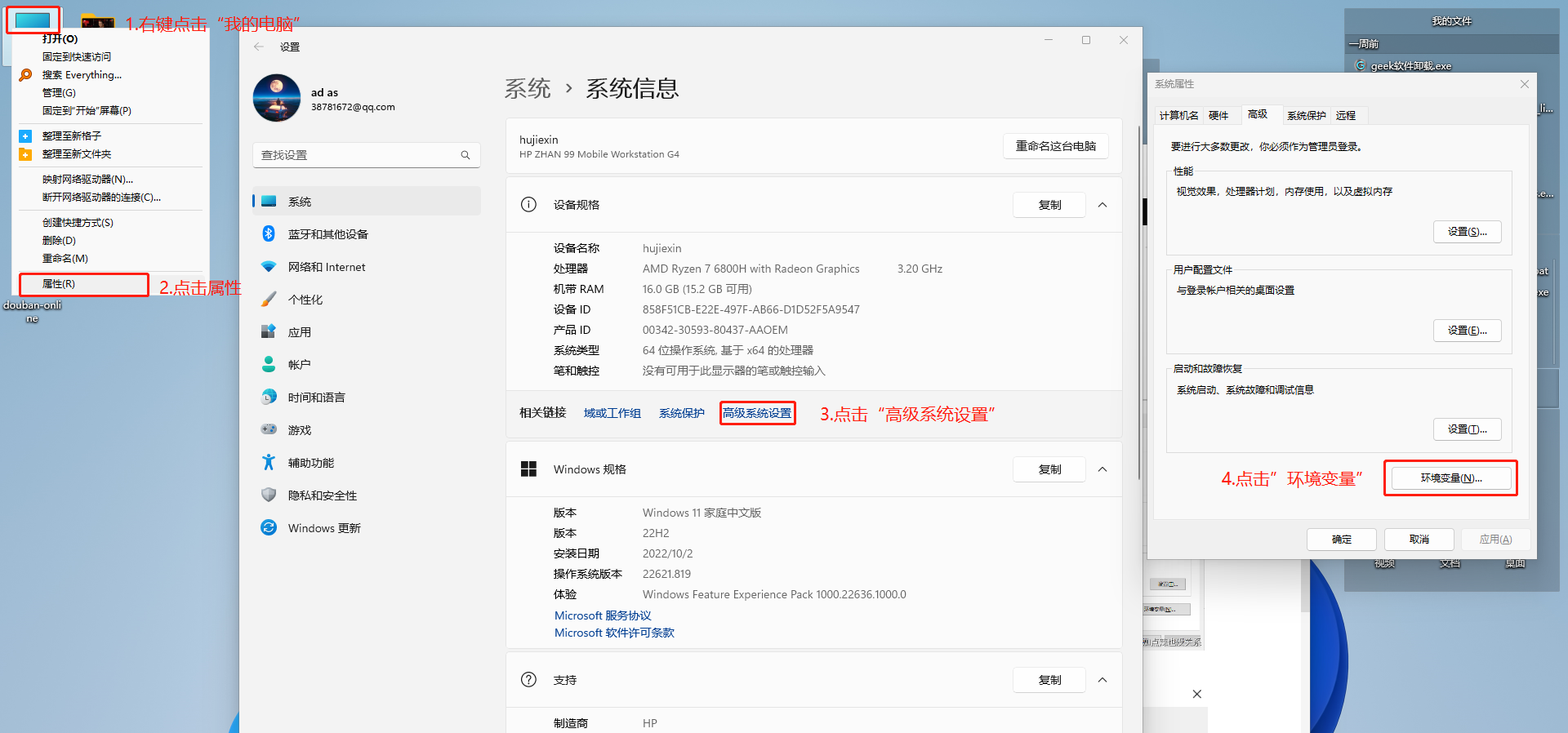The image size is (1568, 733).
Task: Collapse the 支持 section
Action: click(x=1102, y=680)
